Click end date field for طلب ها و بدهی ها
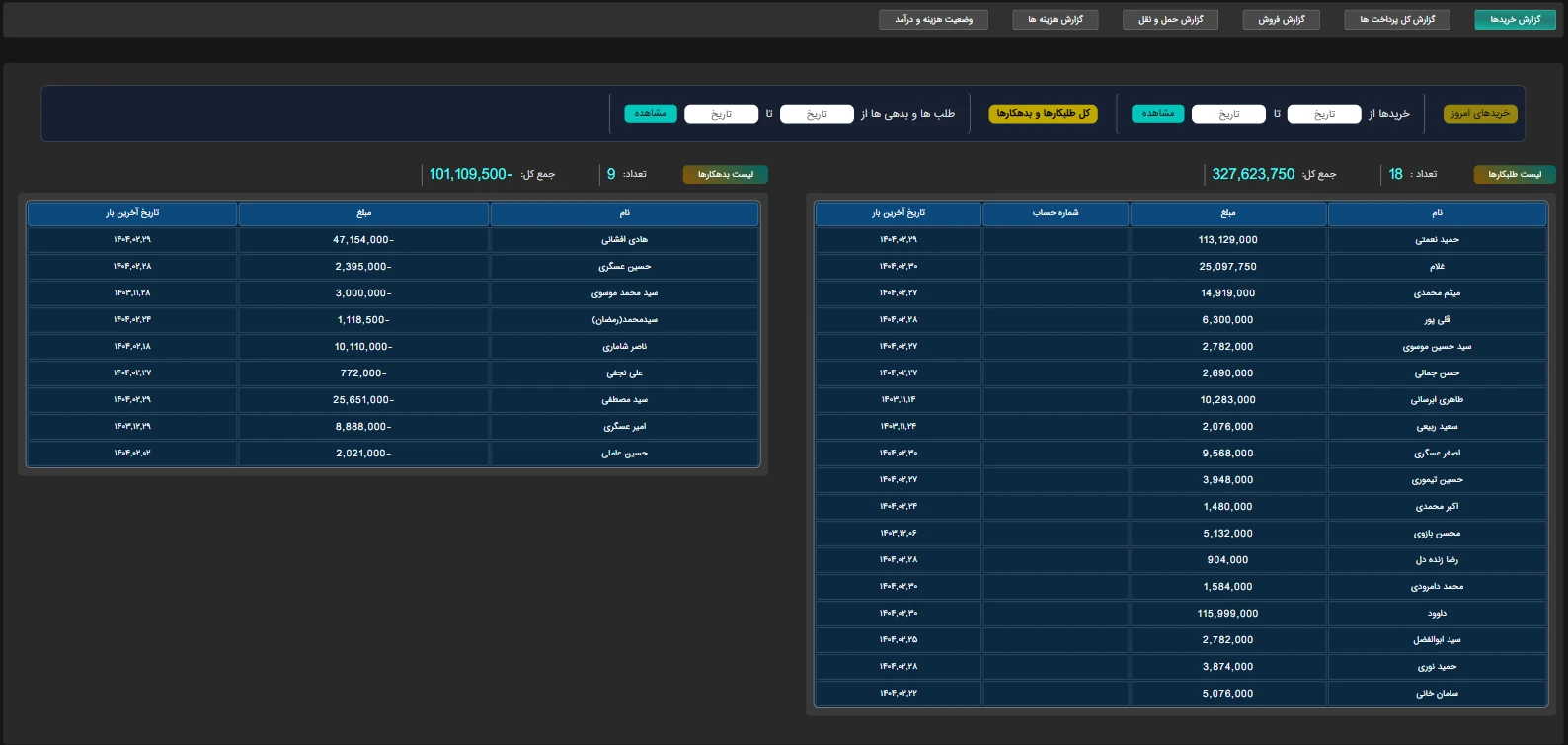 click(x=721, y=114)
